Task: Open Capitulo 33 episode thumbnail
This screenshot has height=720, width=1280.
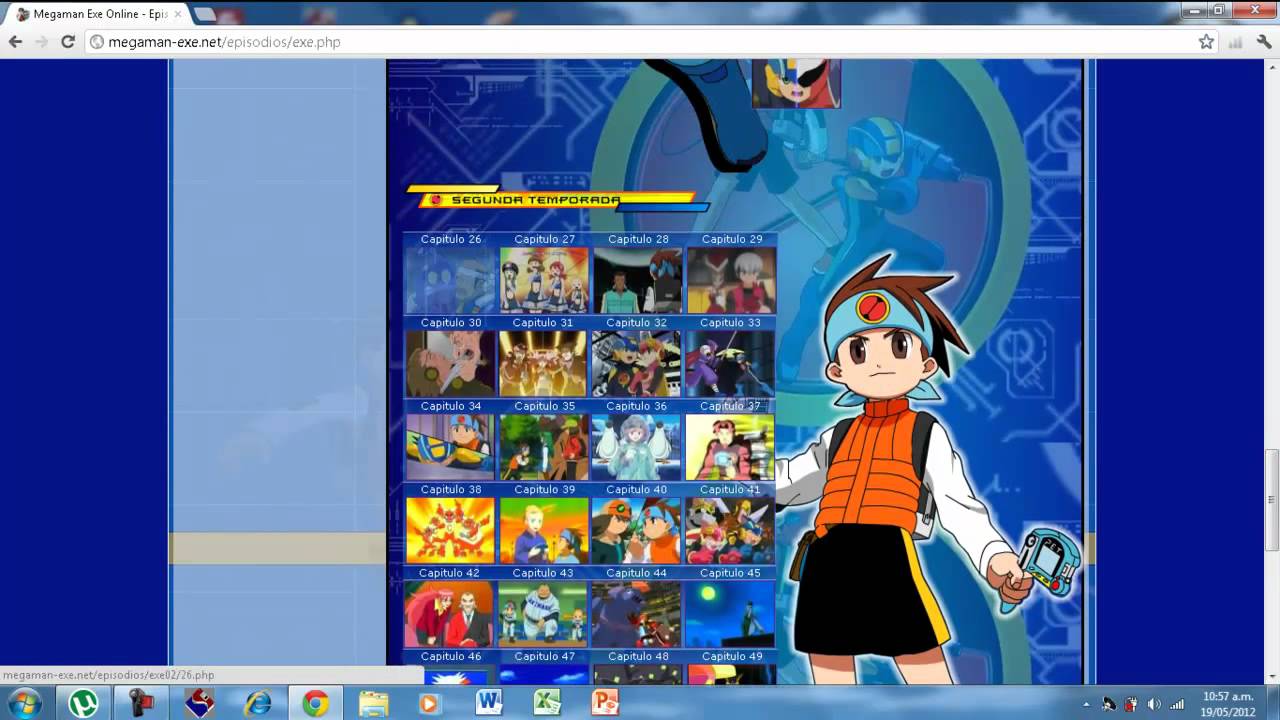Action: [x=731, y=364]
